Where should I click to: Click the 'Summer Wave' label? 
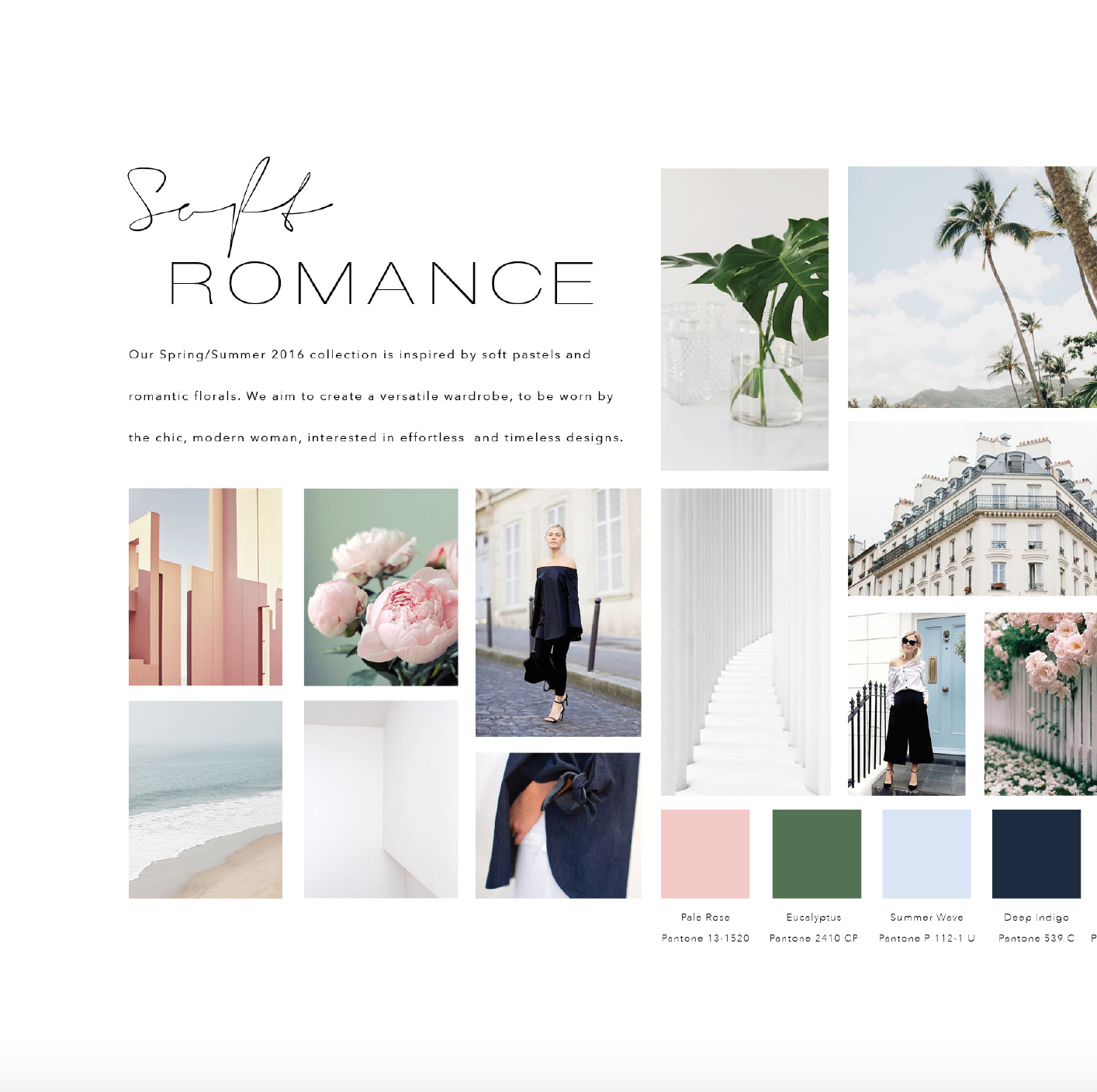tap(927, 917)
